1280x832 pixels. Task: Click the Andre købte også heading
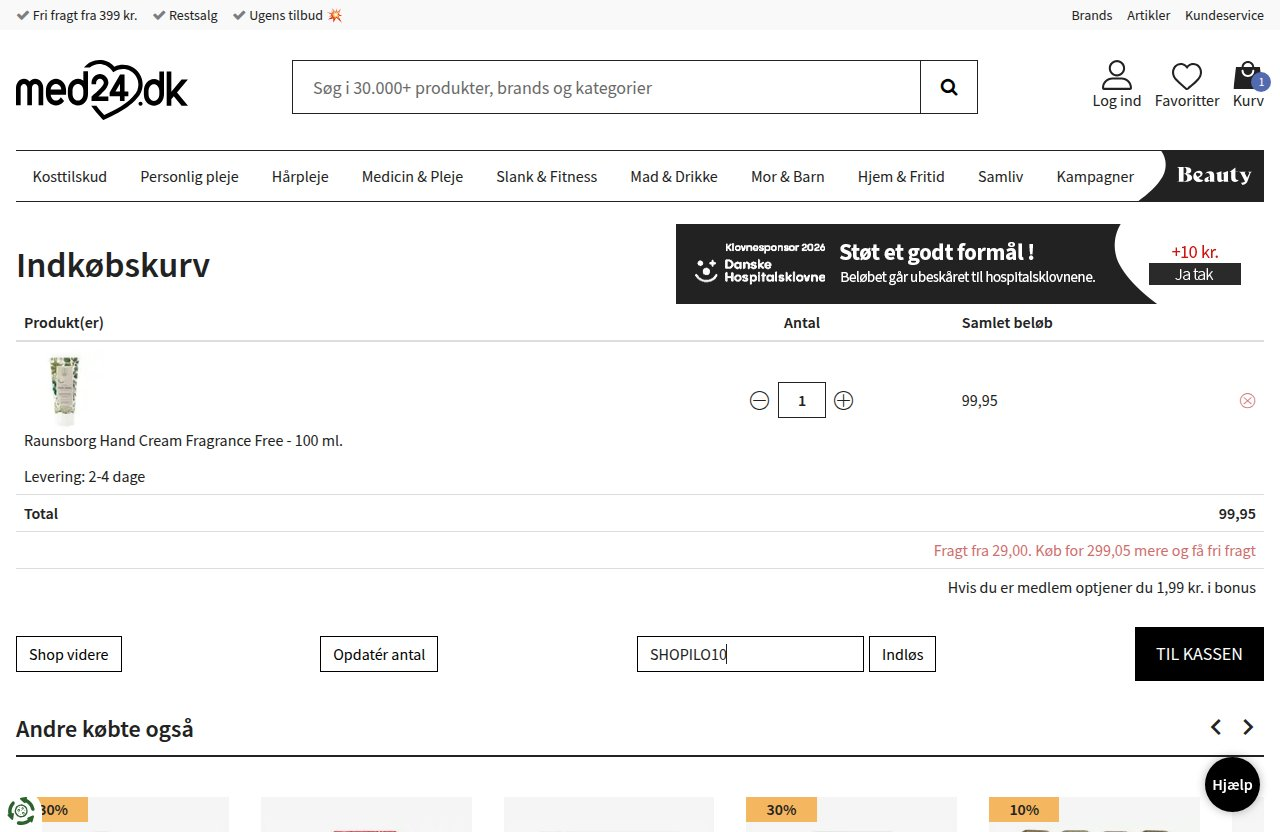pos(105,729)
